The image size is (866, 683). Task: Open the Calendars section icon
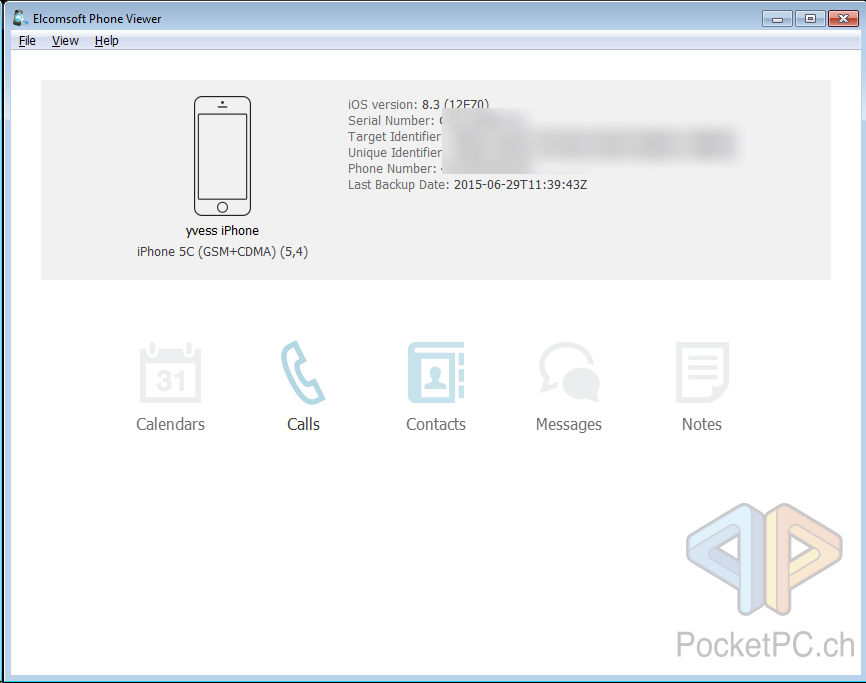tap(170, 373)
